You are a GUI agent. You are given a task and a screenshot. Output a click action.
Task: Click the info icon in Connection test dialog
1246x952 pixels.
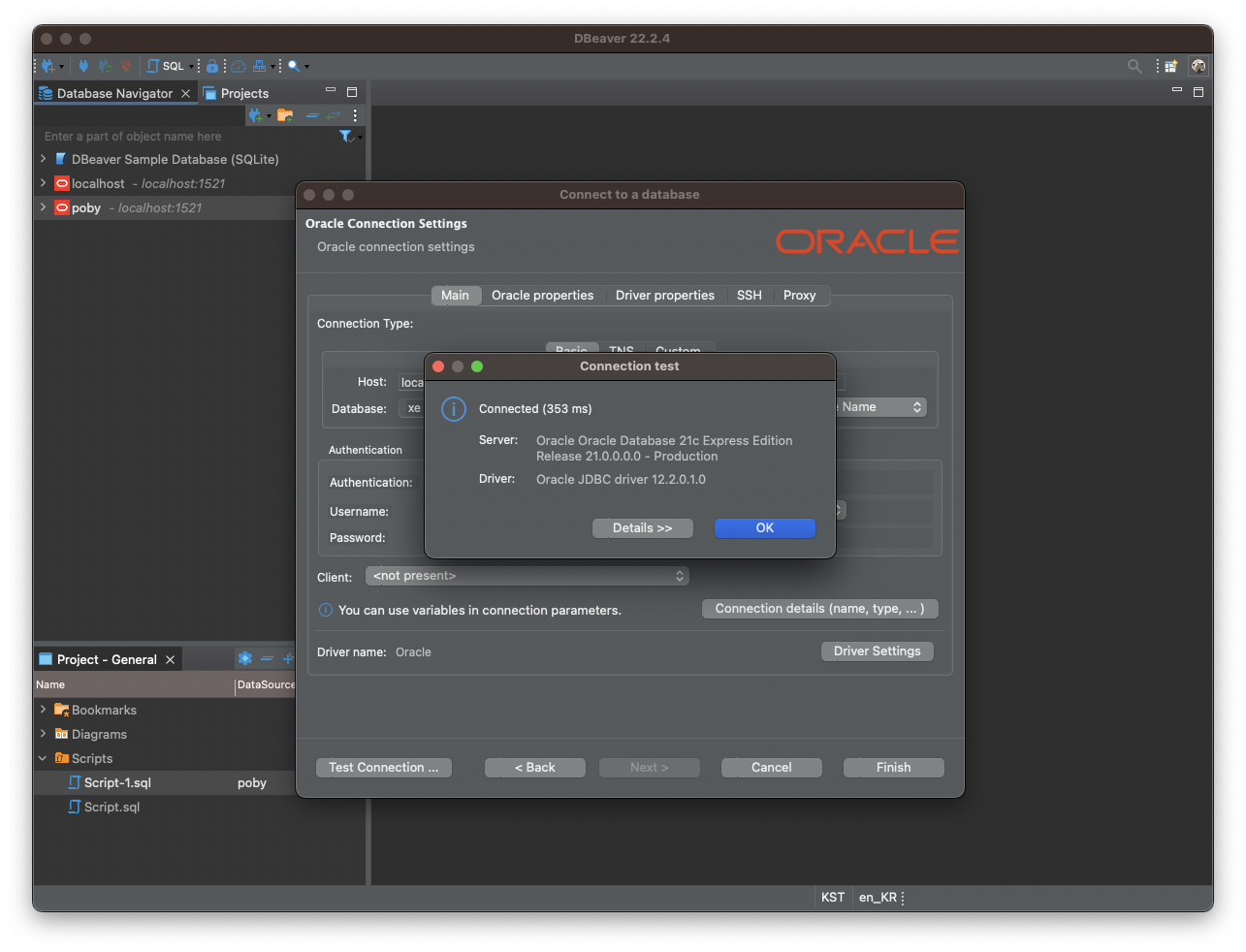[x=454, y=409]
